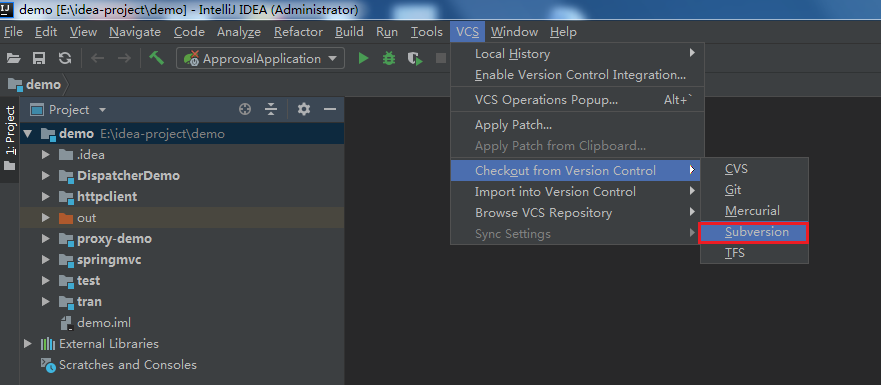Run ApprovalApplication with green play icon
Viewport: 881px width, 385px height.
364,58
